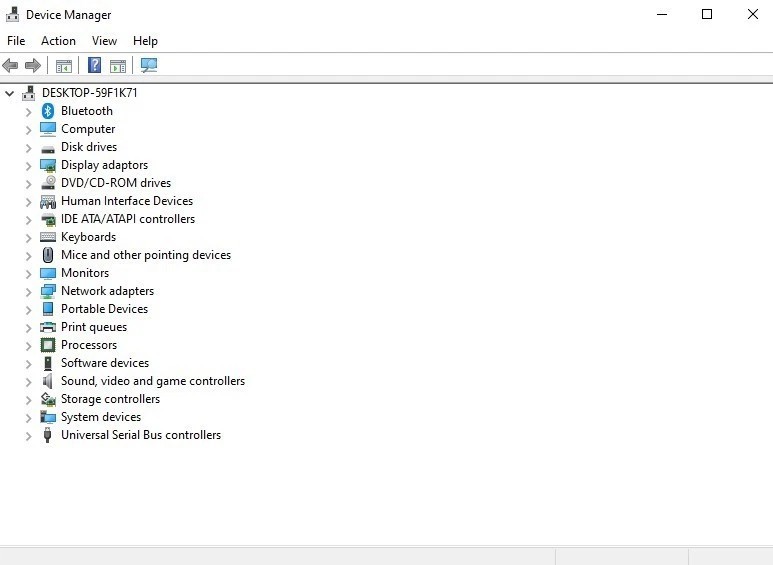The image size is (773, 565).
Task: Expand the Bluetooth category
Action: click(x=28, y=112)
